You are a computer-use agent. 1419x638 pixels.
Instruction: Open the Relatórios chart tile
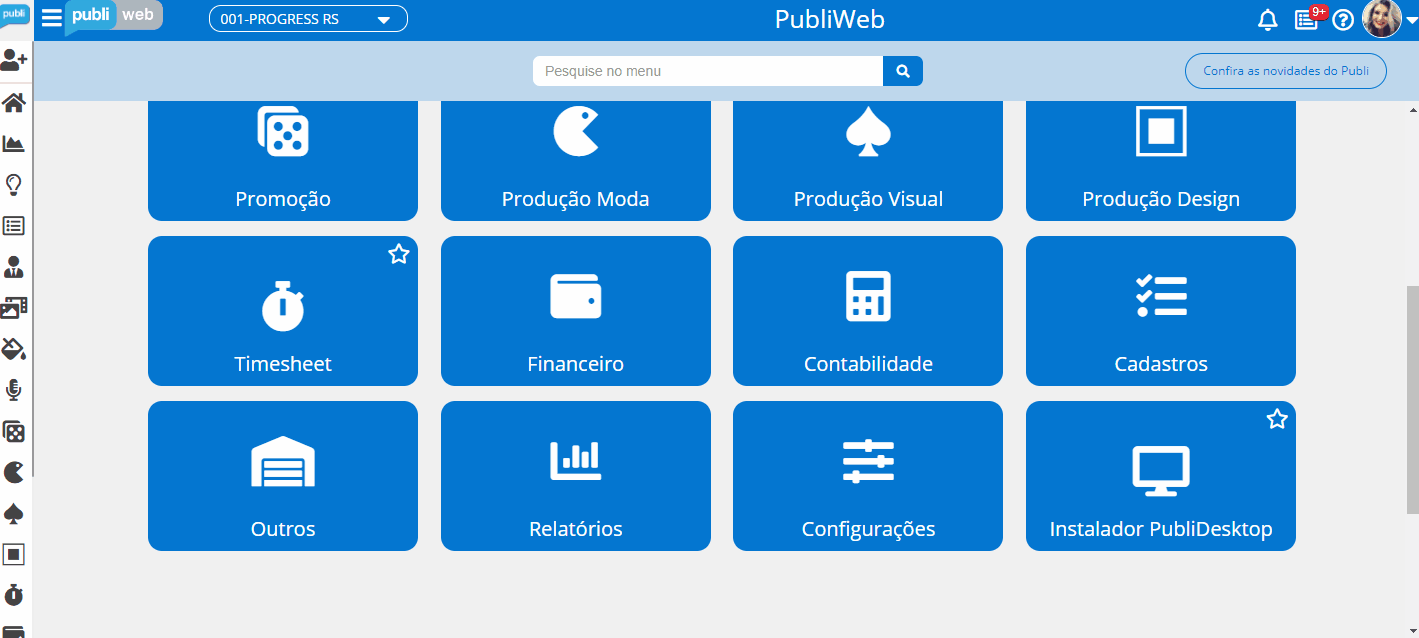coord(576,476)
